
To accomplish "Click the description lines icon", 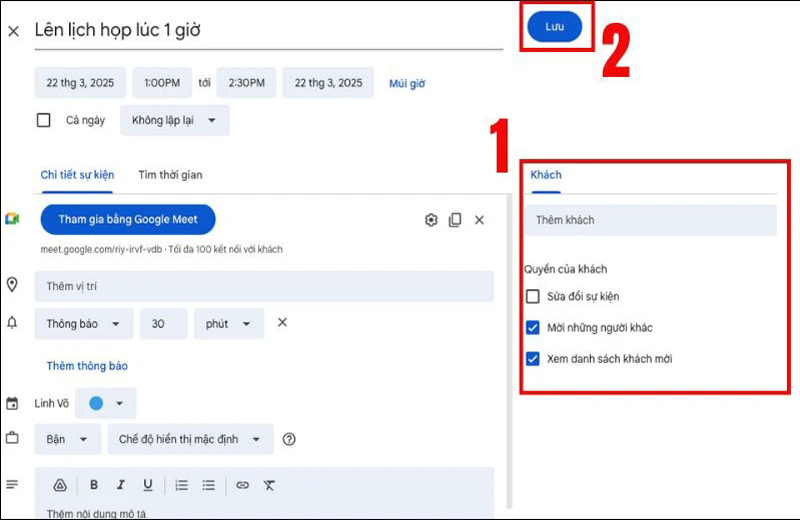I will coord(12,484).
